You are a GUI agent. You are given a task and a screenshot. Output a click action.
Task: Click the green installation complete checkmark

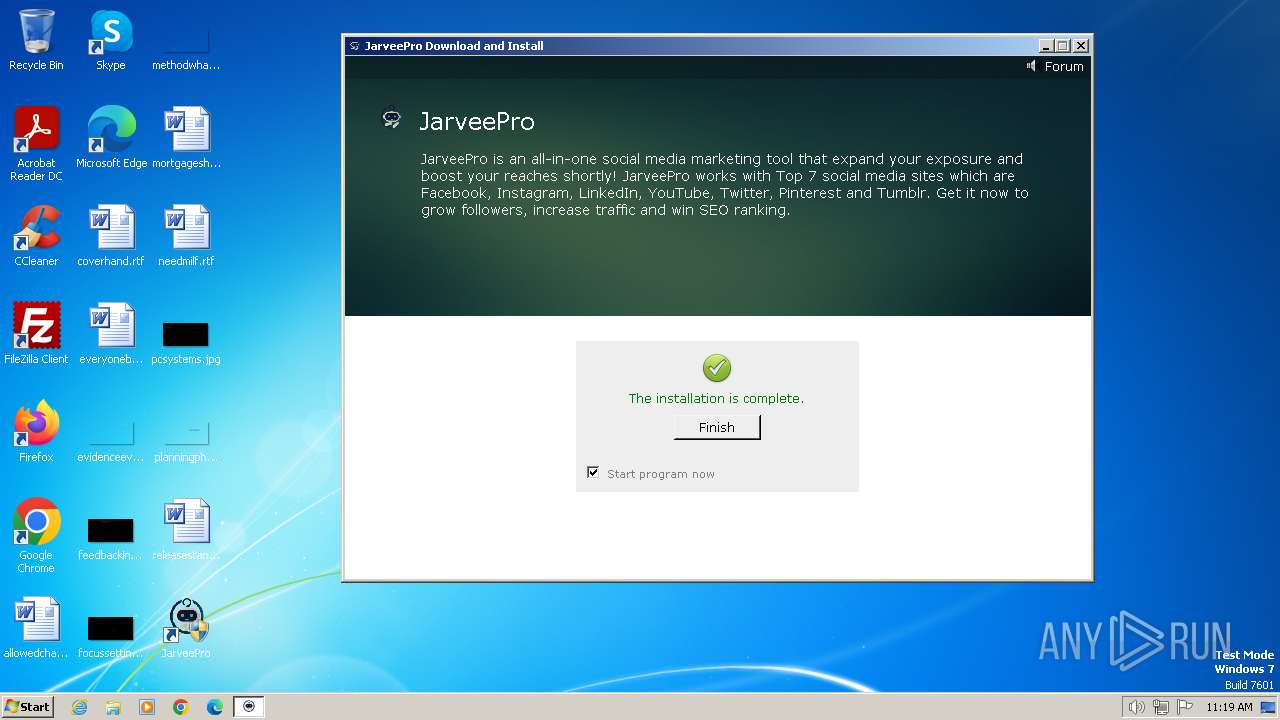[716, 368]
